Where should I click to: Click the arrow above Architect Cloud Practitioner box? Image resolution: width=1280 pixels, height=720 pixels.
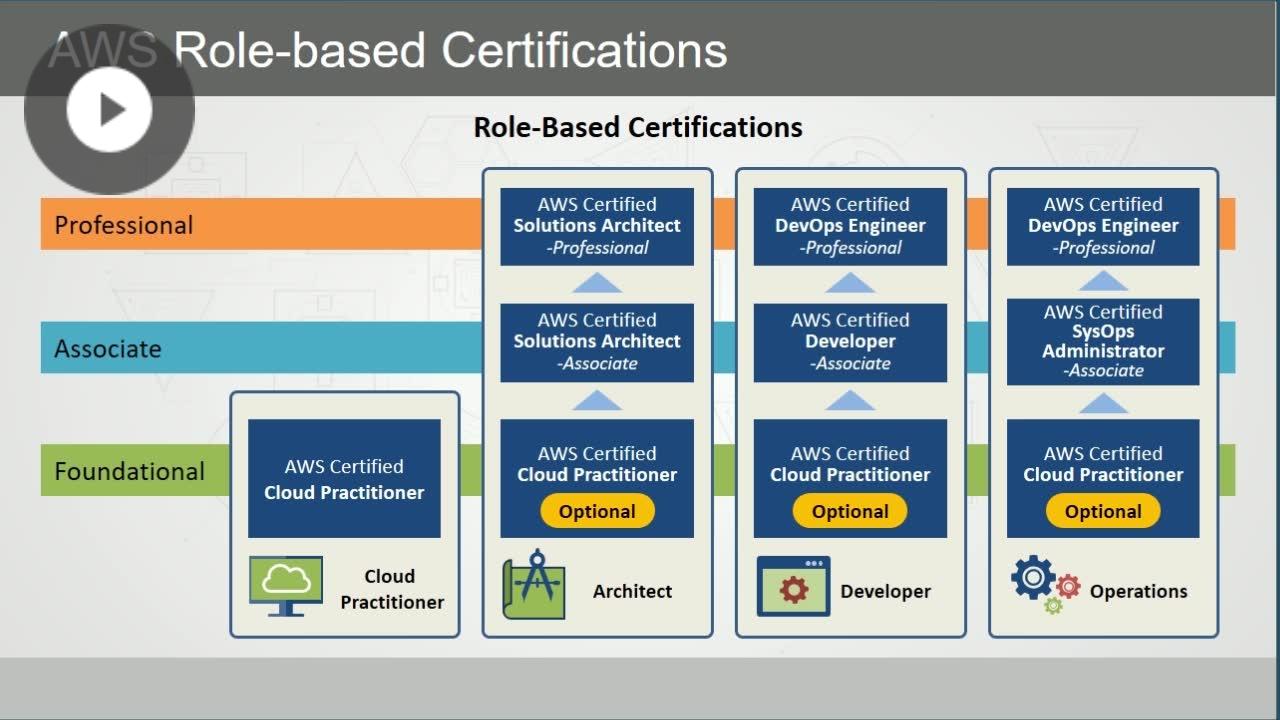[597, 400]
